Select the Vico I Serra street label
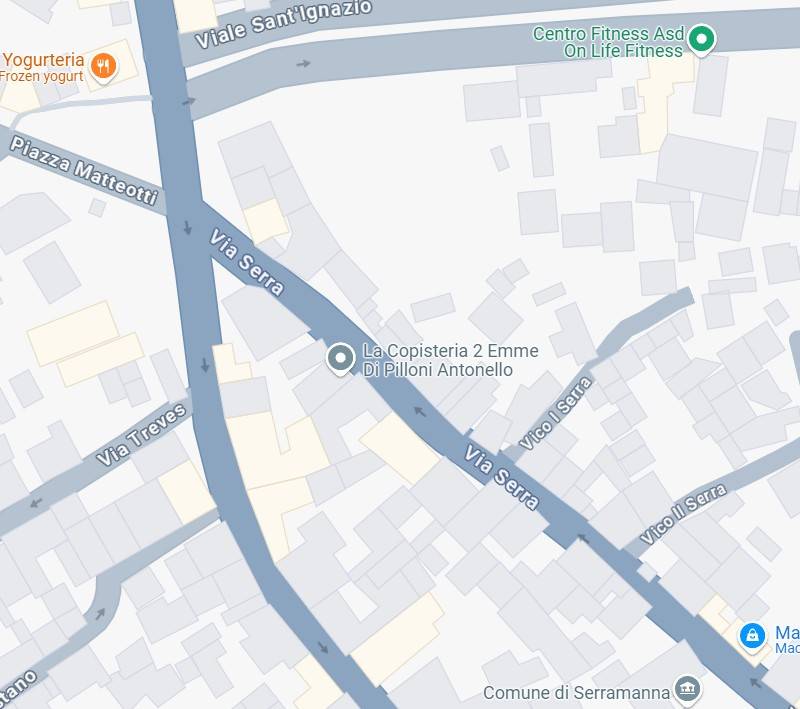Viewport: 800px width, 709px height. tap(556, 413)
